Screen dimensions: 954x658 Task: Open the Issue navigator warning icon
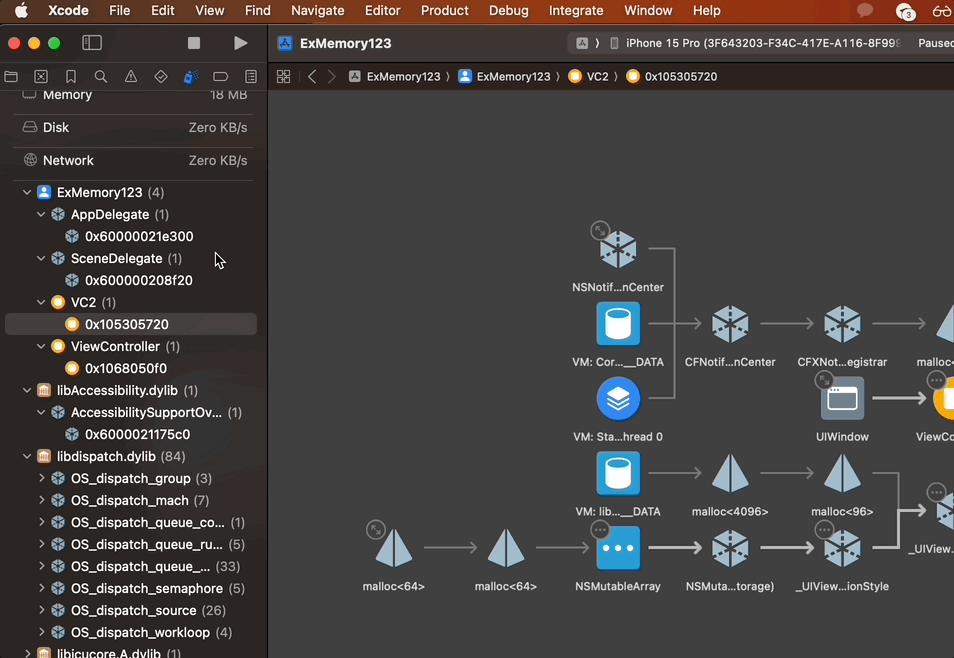[131, 77]
